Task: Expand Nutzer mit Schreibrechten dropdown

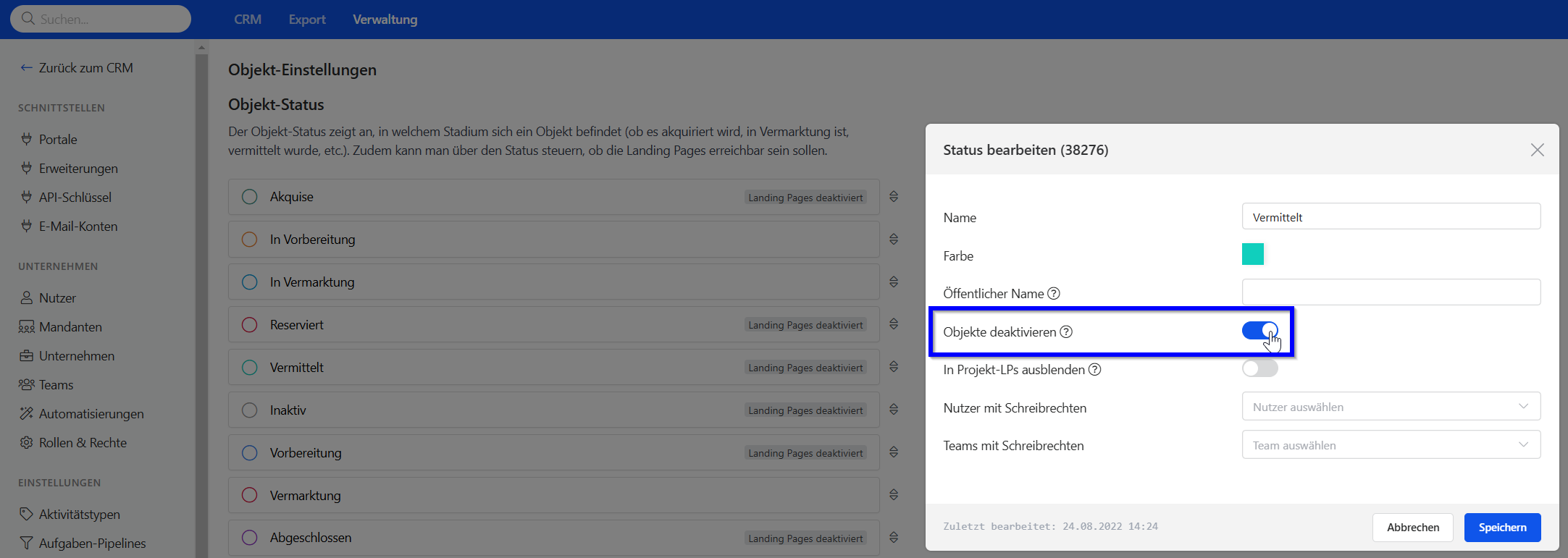Action: (x=1391, y=407)
